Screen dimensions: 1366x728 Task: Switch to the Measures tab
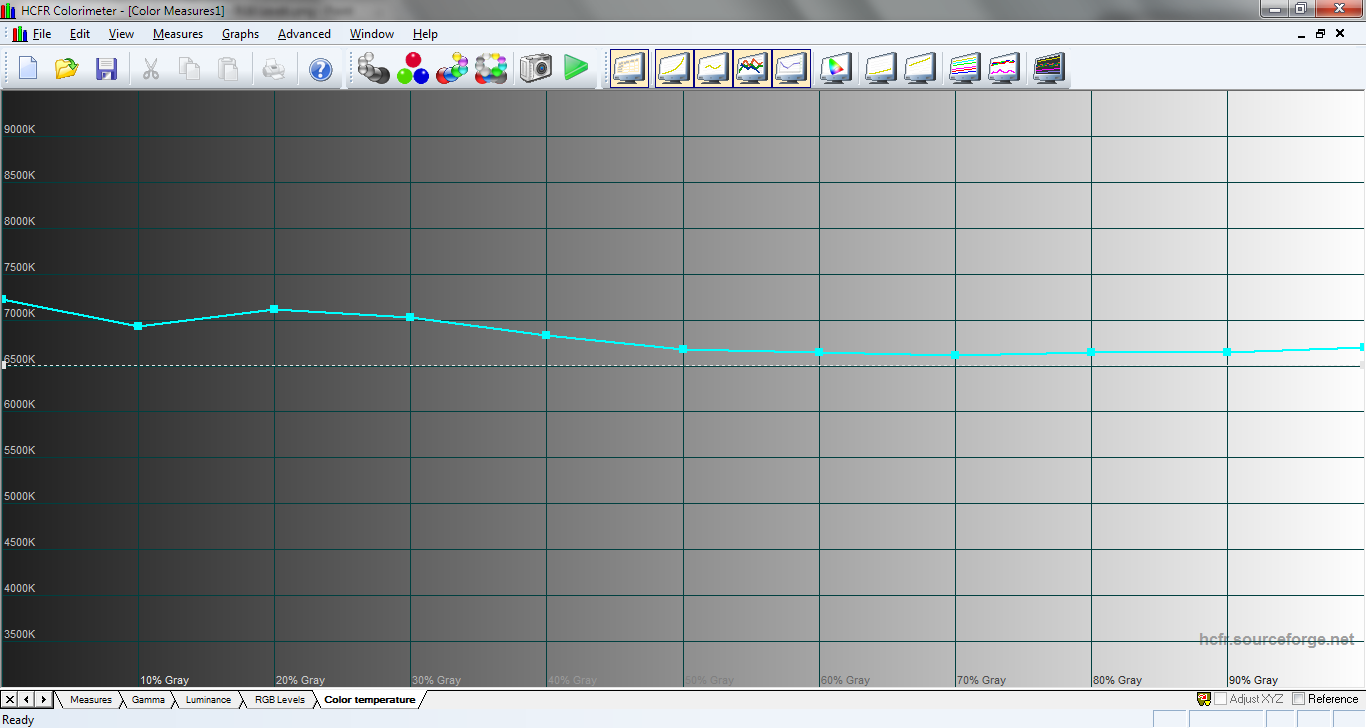(x=91, y=700)
